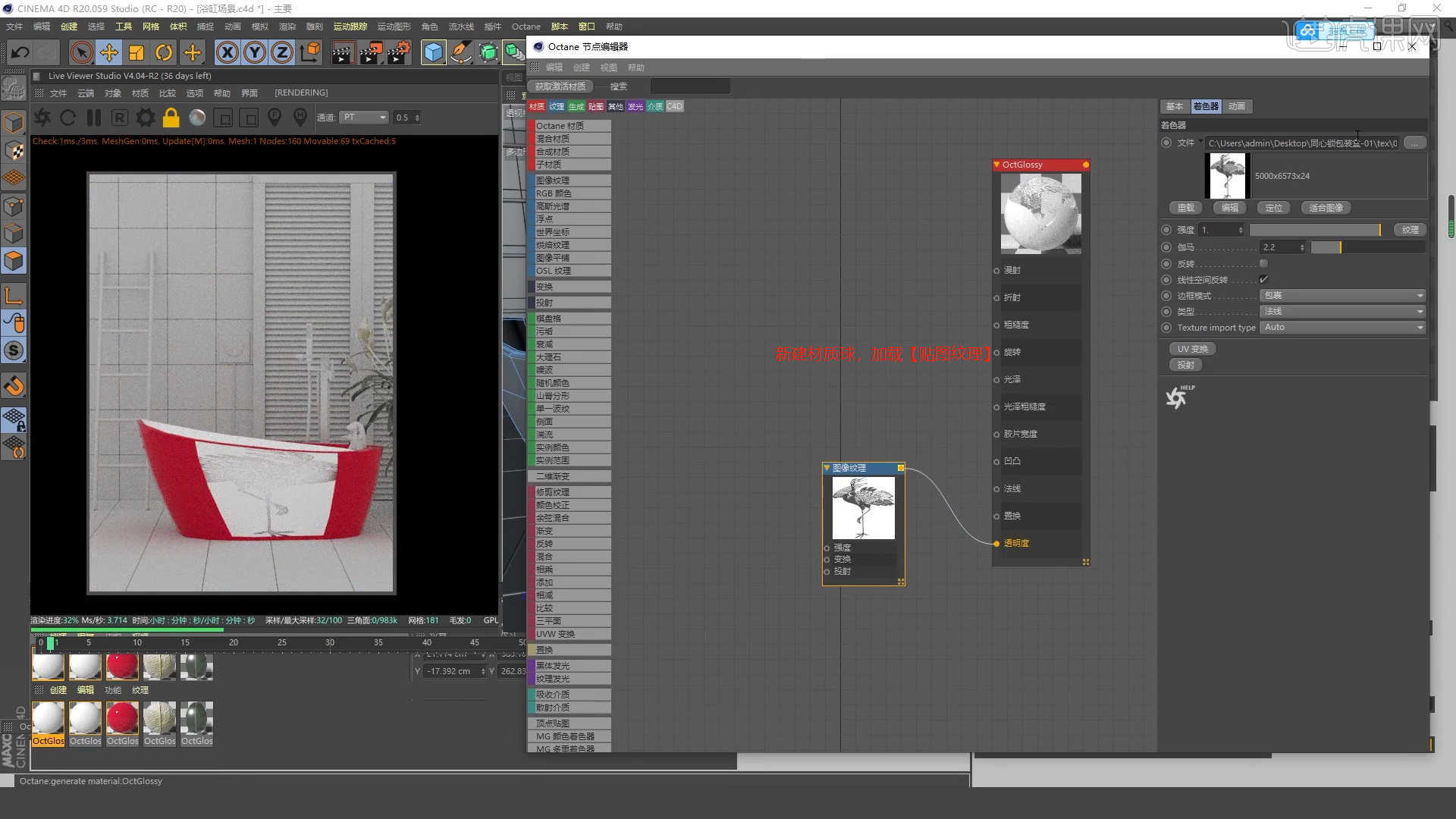
Task: Click the UV 变换 button
Action: (x=1192, y=349)
